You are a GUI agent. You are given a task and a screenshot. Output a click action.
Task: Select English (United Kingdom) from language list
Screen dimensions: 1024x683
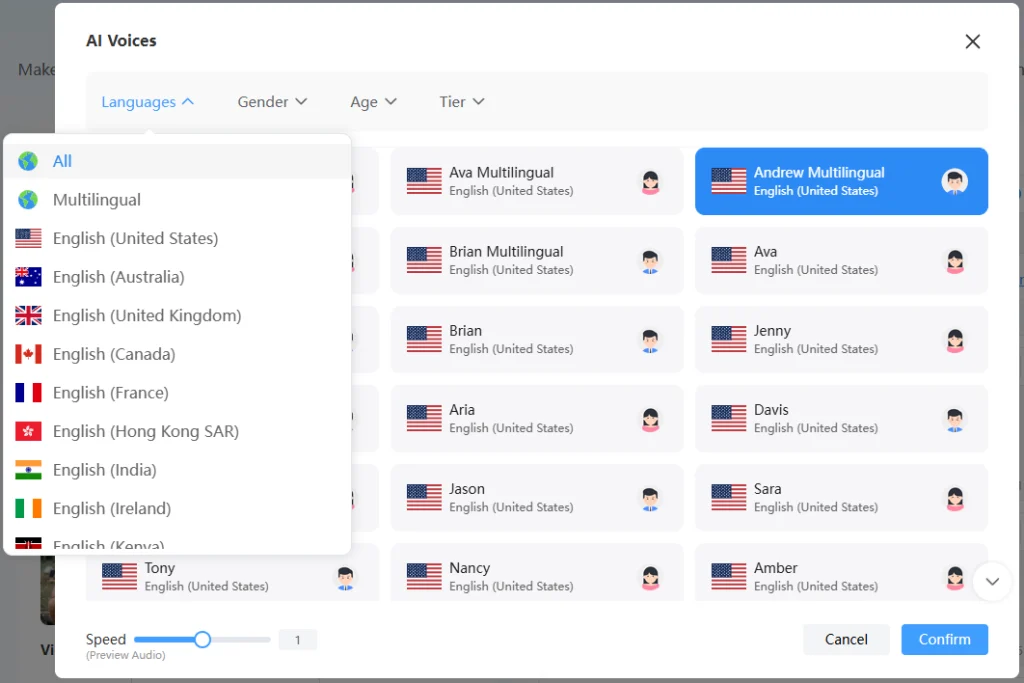147,316
